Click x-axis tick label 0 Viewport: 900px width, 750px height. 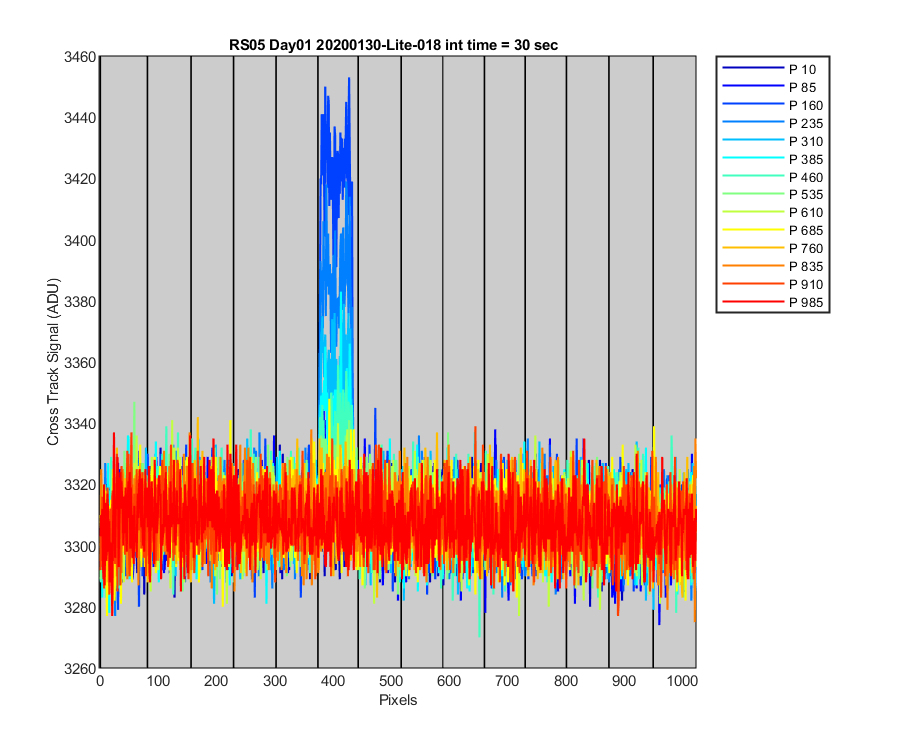(x=100, y=681)
